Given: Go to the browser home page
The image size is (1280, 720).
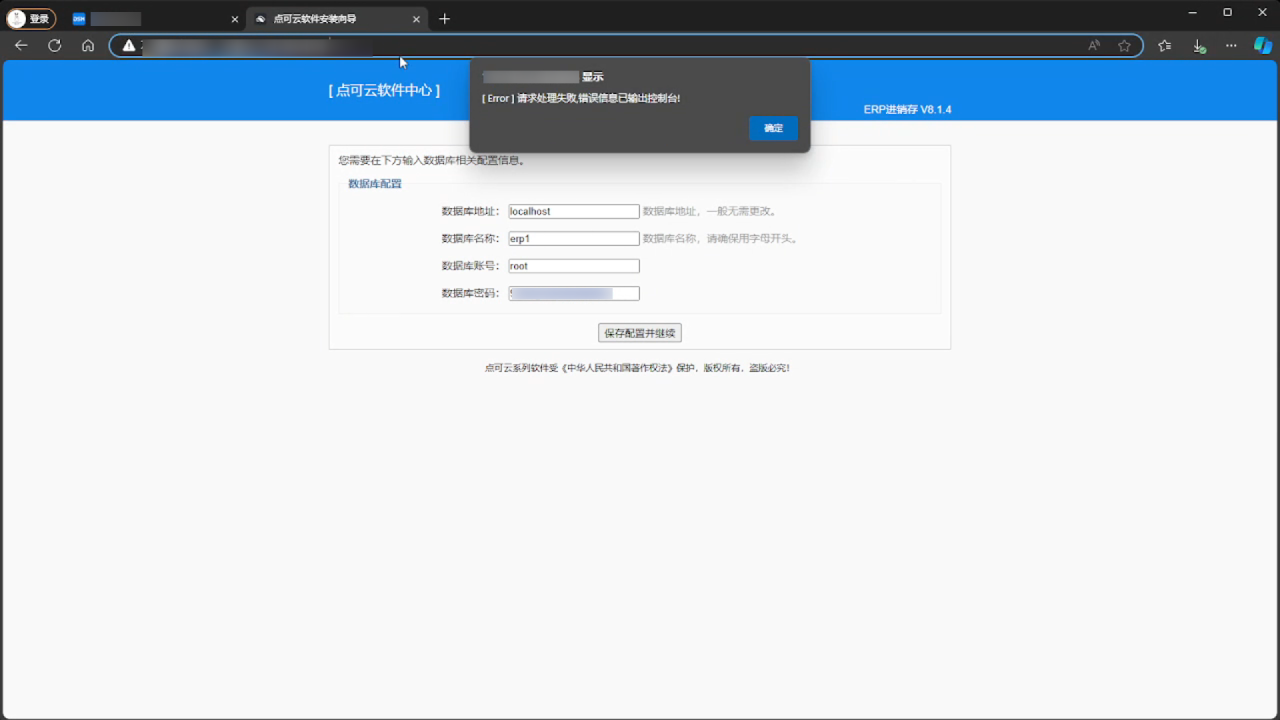Looking at the screenshot, I should [x=88, y=46].
